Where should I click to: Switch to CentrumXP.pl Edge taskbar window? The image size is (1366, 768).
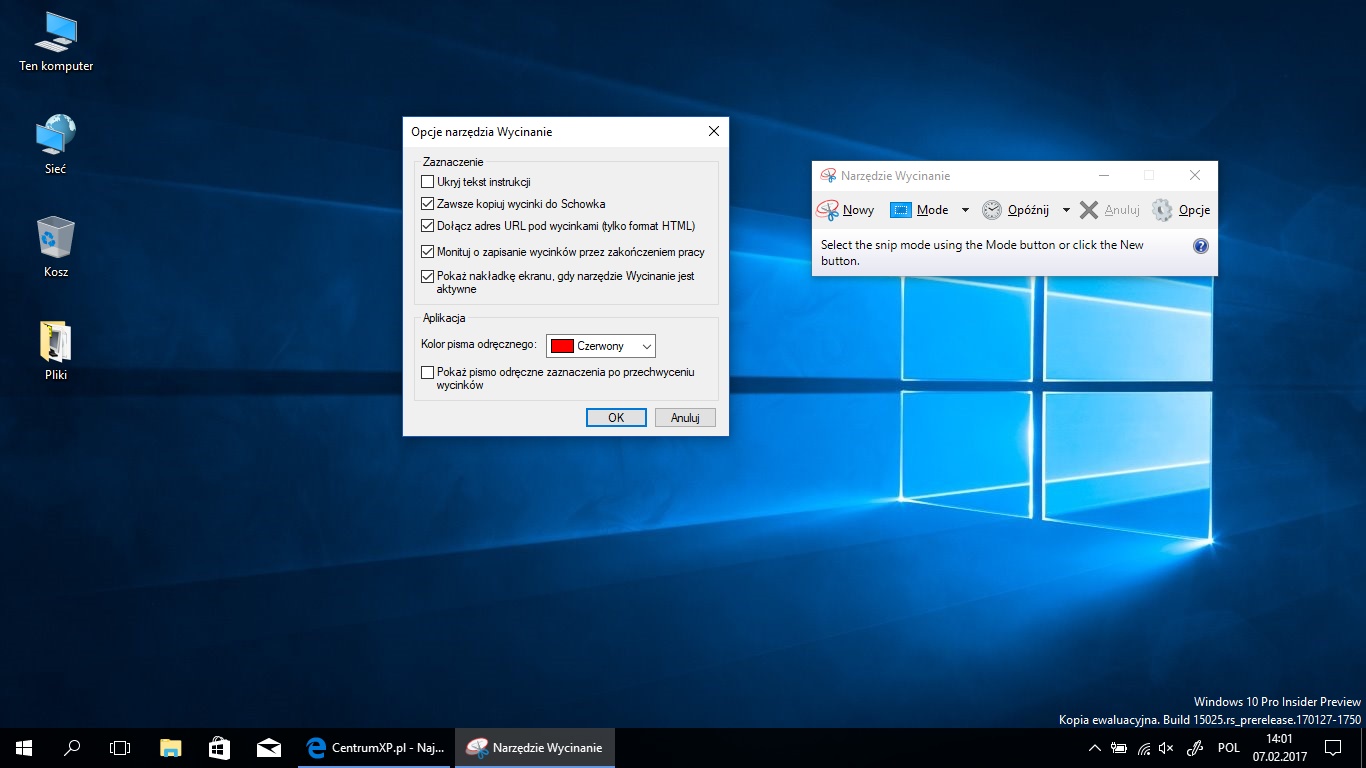(376, 747)
